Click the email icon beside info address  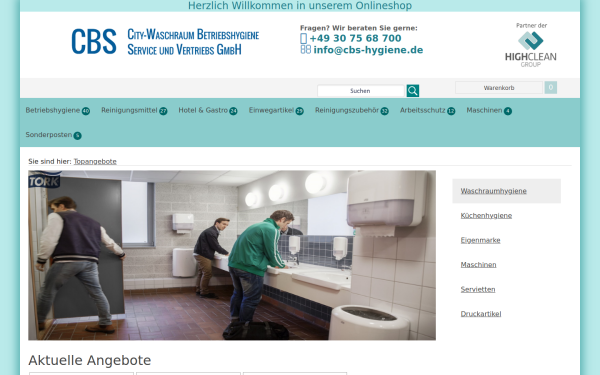[305, 50]
